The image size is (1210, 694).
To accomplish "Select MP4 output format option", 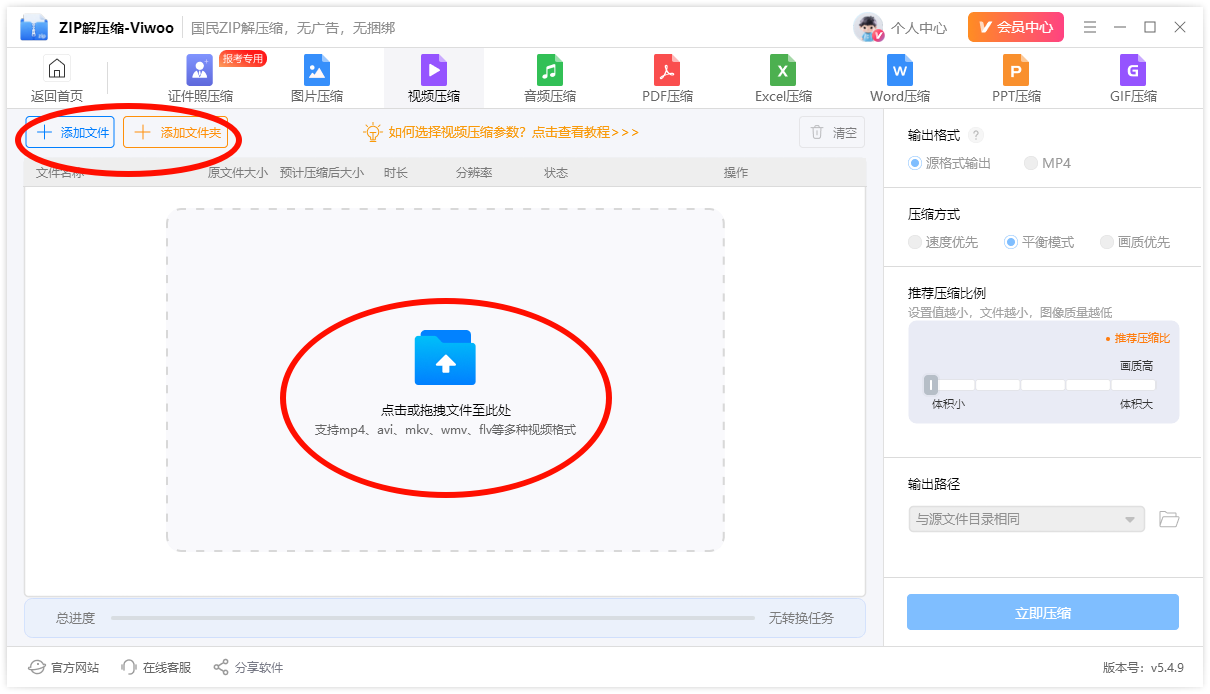I will tap(1047, 163).
